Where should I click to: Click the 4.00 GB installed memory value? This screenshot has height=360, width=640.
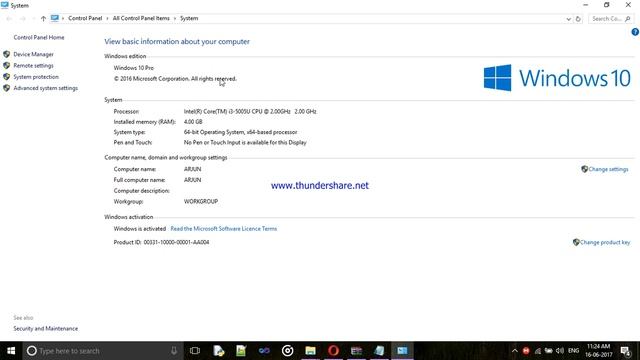click(193, 122)
